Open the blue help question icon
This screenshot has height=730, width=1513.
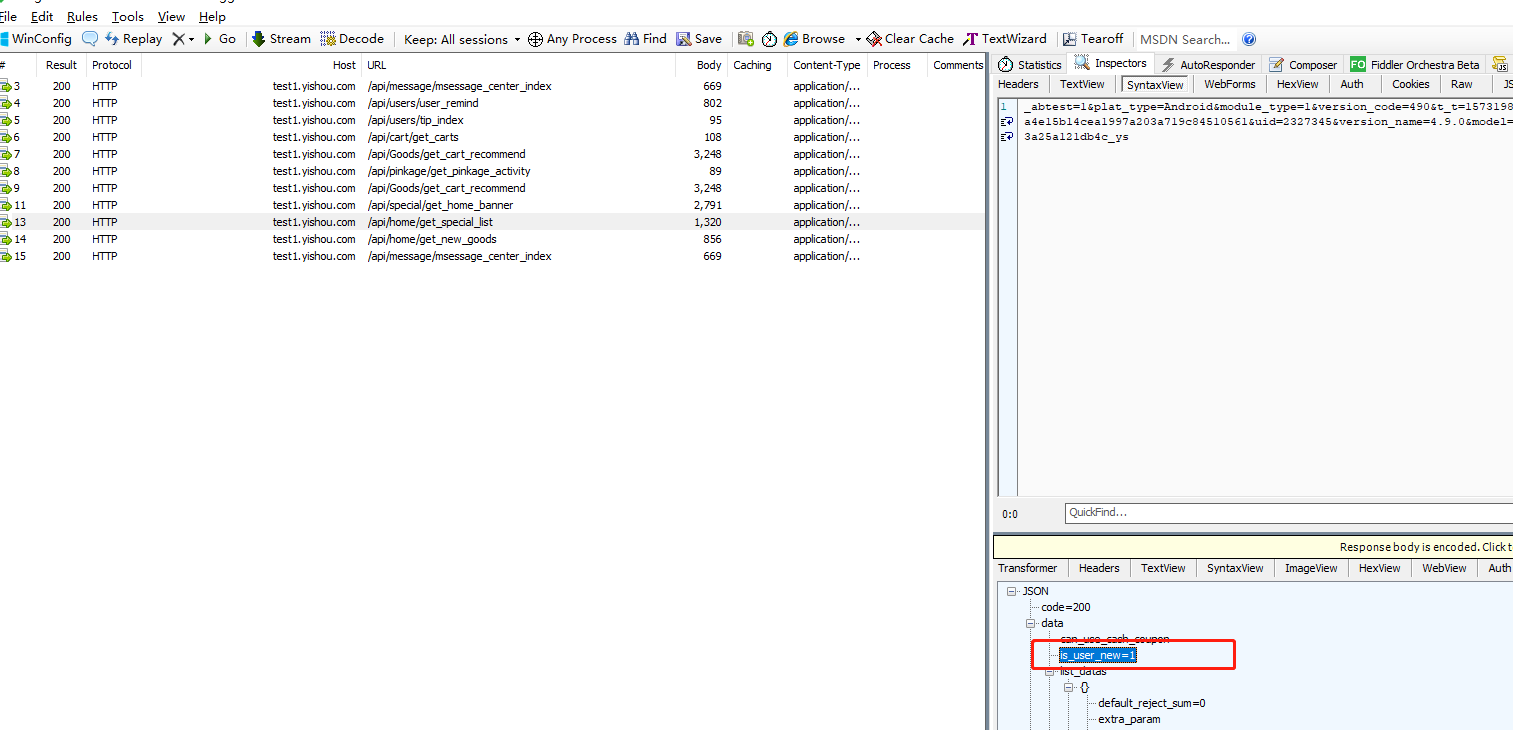(1248, 40)
